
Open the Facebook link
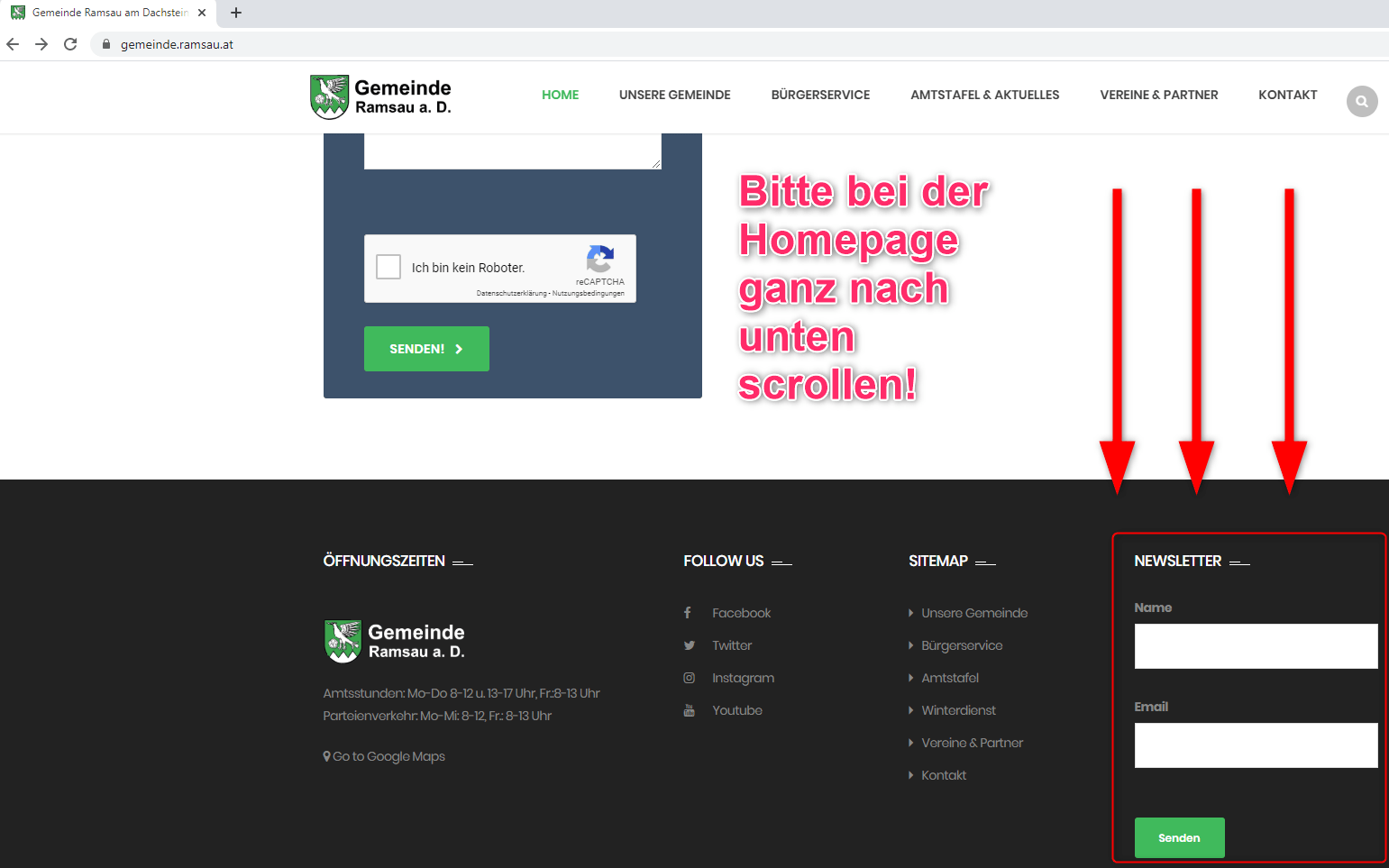point(741,613)
